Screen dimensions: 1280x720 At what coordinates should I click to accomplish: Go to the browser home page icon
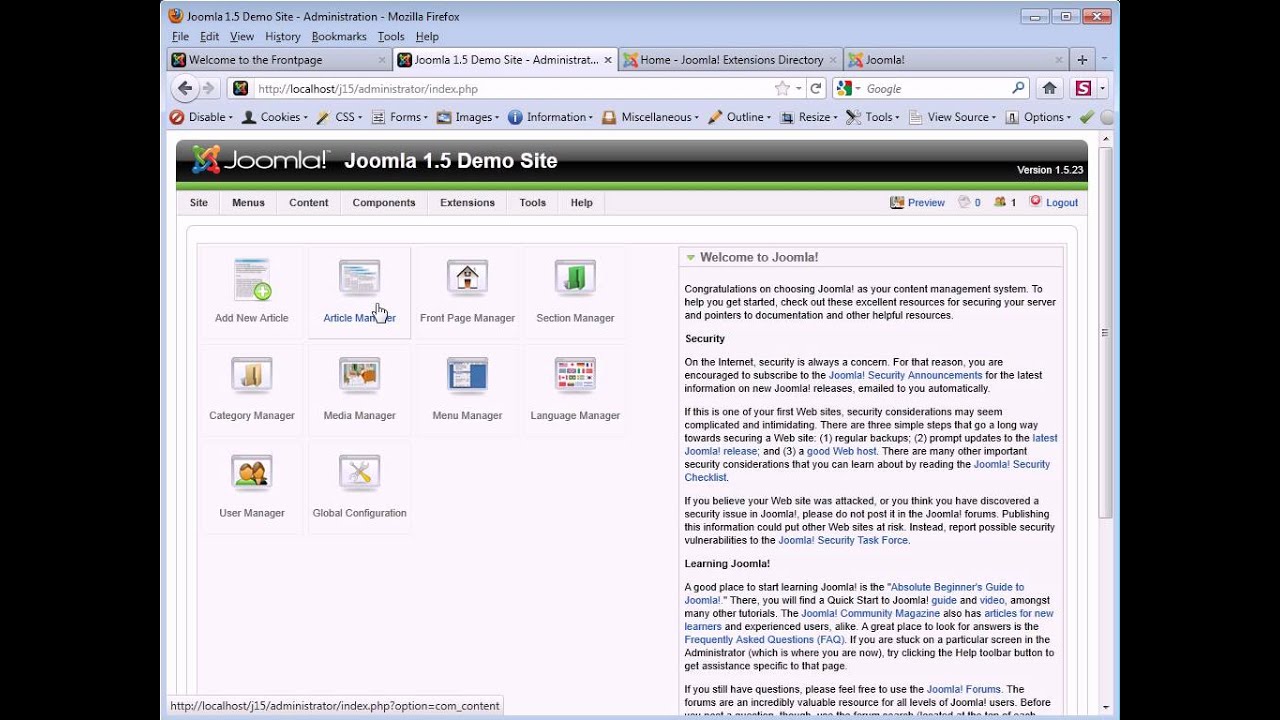click(x=1049, y=88)
